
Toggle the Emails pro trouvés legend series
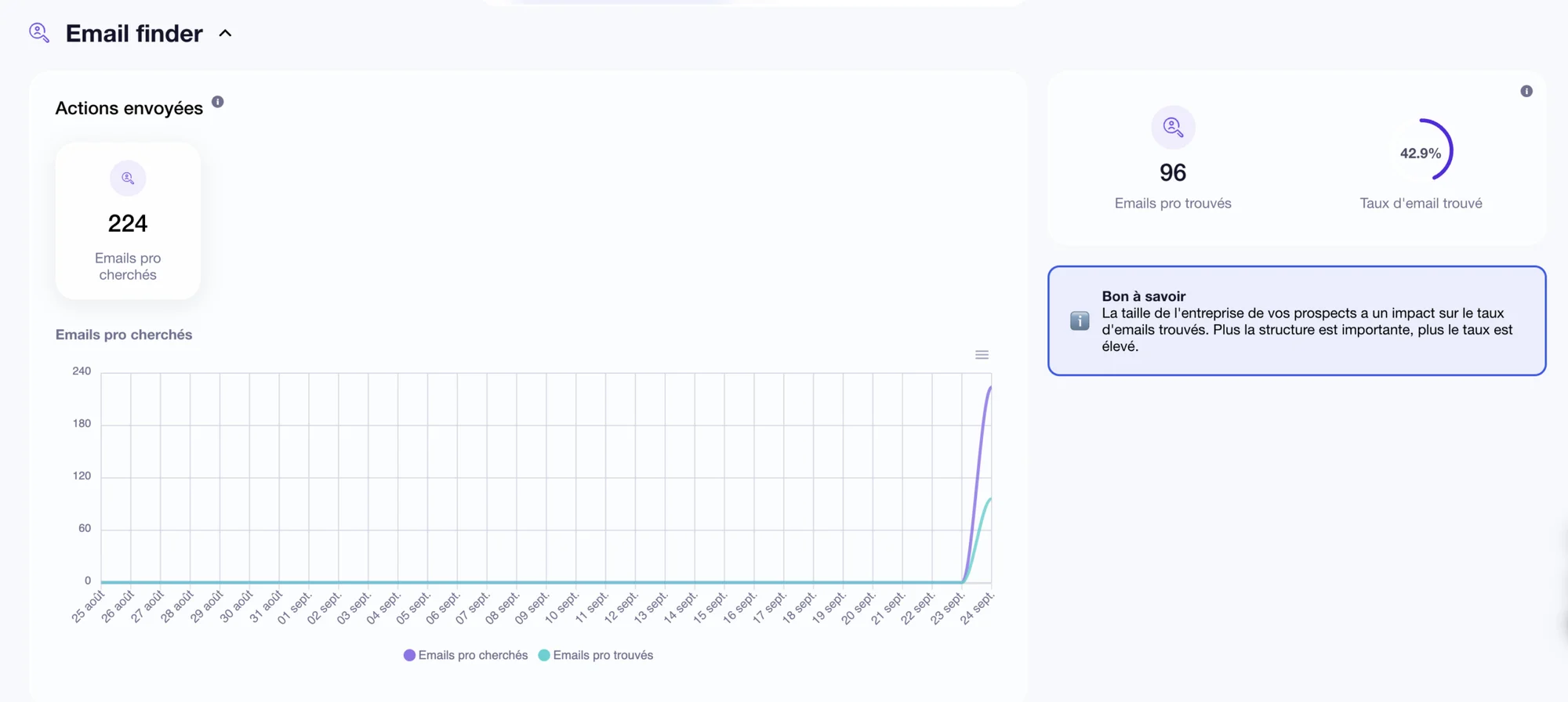[x=596, y=655]
